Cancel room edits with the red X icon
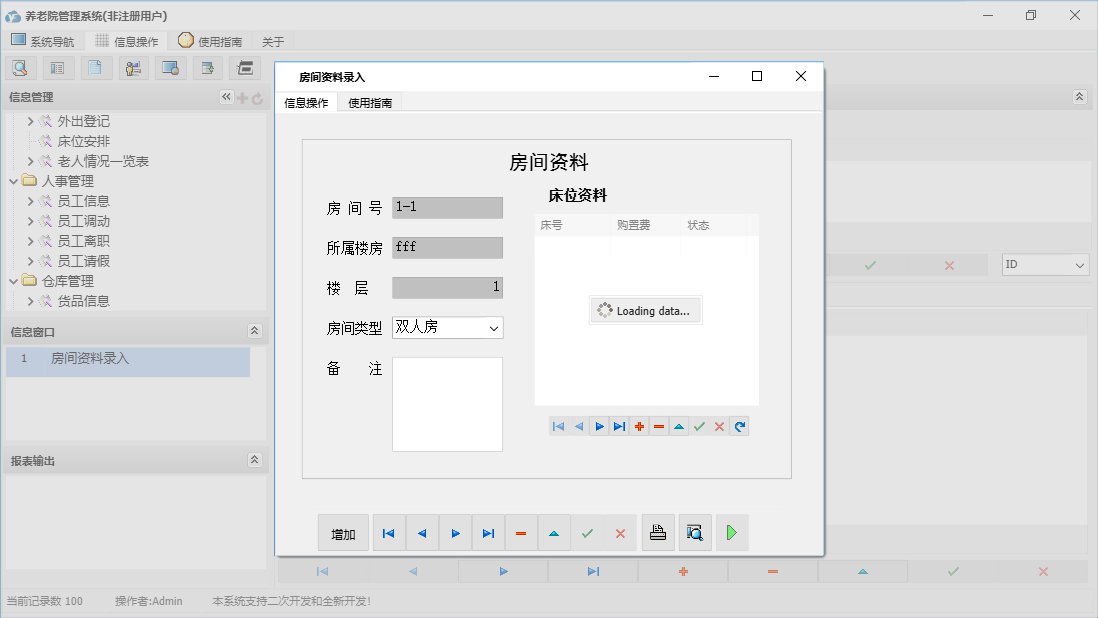 click(x=620, y=532)
